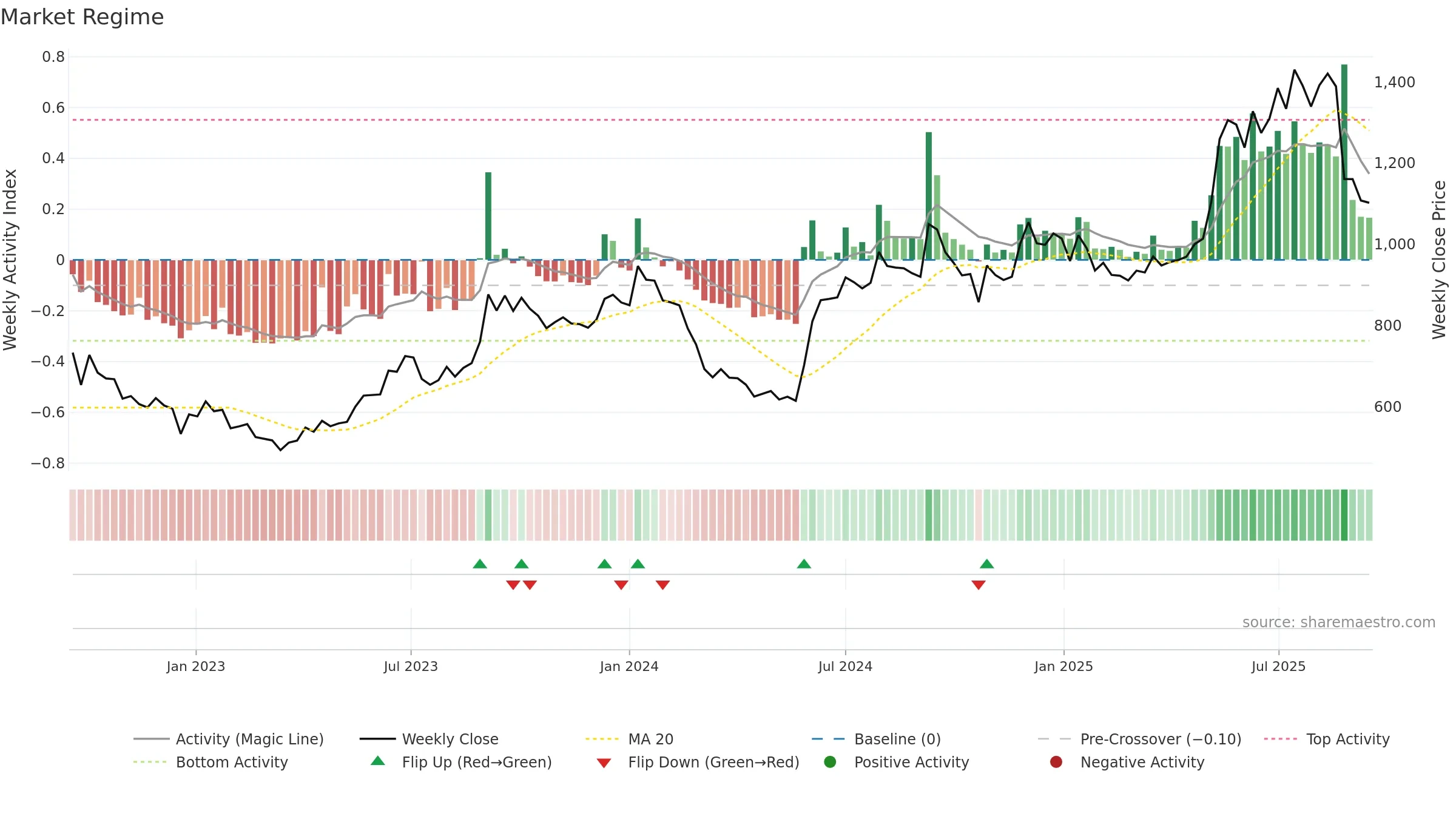Click the last green flip-up triangle marker

tap(987, 564)
